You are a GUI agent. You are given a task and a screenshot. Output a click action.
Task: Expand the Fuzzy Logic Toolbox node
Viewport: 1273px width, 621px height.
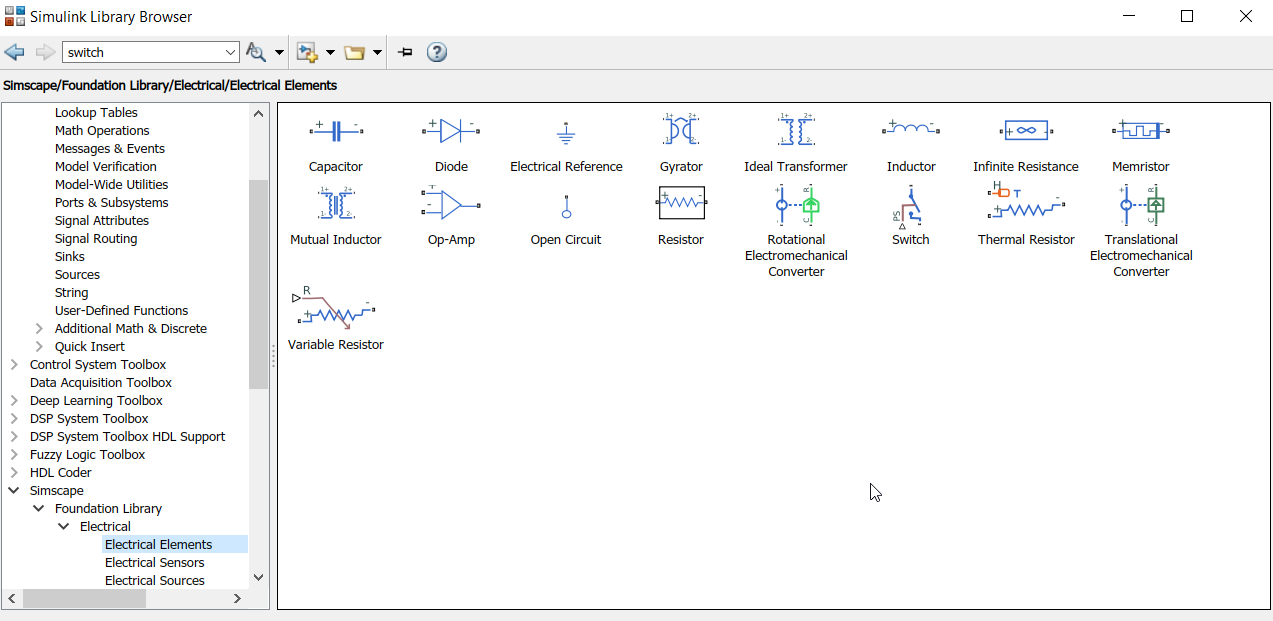pyautogui.click(x=14, y=454)
